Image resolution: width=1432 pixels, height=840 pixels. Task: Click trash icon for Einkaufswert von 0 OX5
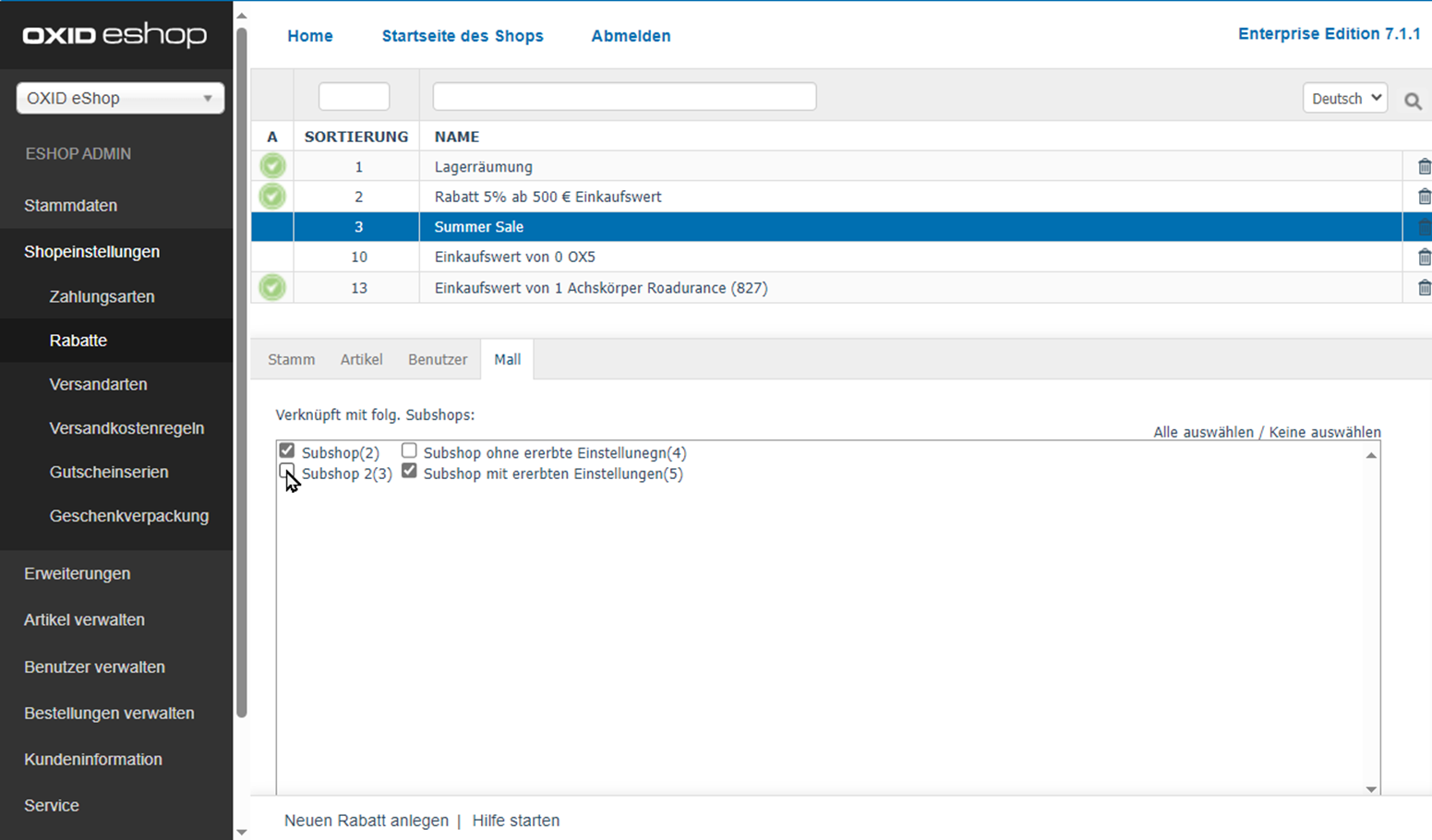click(x=1424, y=258)
